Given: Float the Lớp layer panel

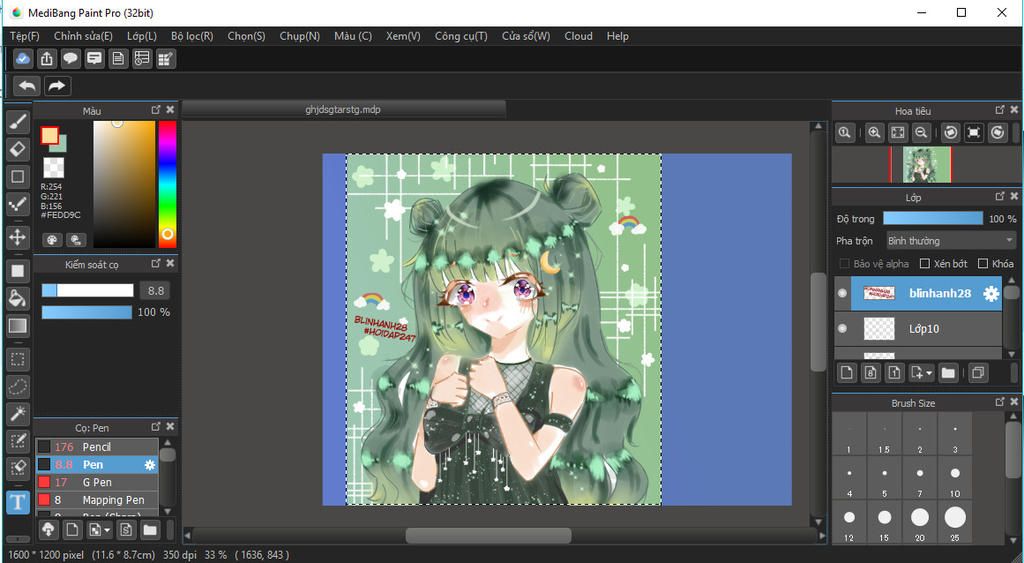Looking at the screenshot, I should (x=1000, y=196).
